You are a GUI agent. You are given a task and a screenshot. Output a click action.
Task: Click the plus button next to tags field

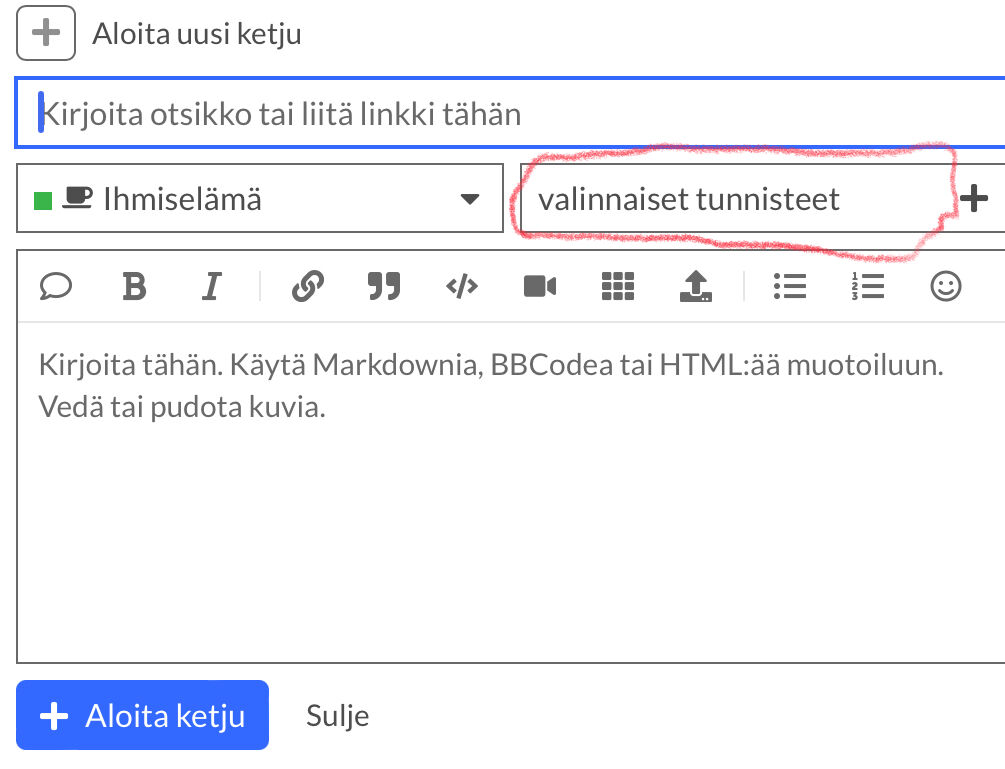coord(973,199)
